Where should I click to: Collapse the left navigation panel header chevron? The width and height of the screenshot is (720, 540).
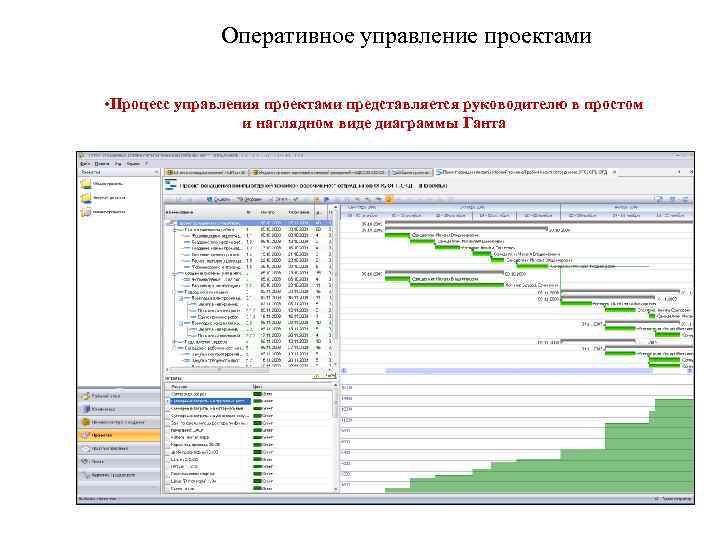156,172
